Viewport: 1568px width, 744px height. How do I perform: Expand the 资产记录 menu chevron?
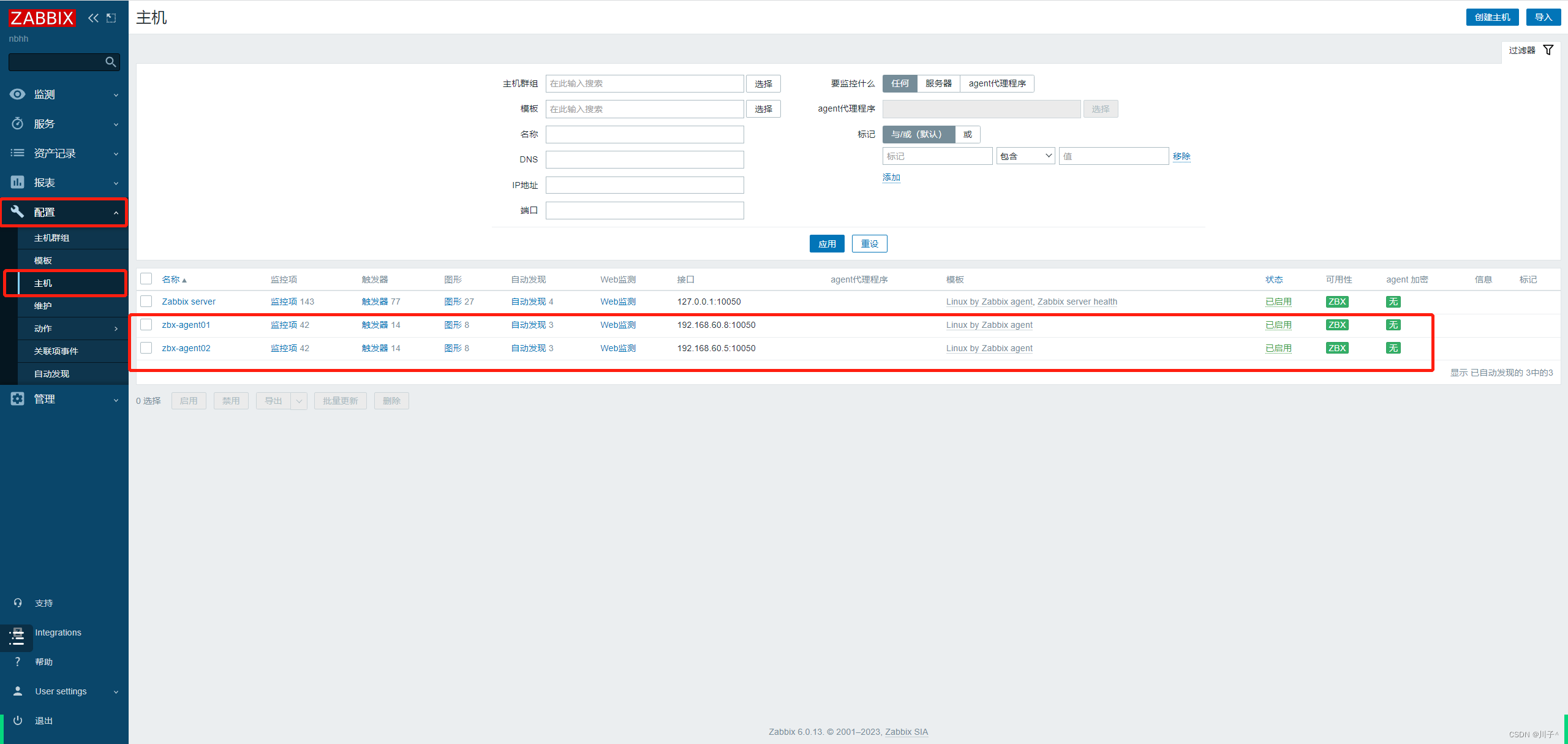pyautogui.click(x=116, y=154)
